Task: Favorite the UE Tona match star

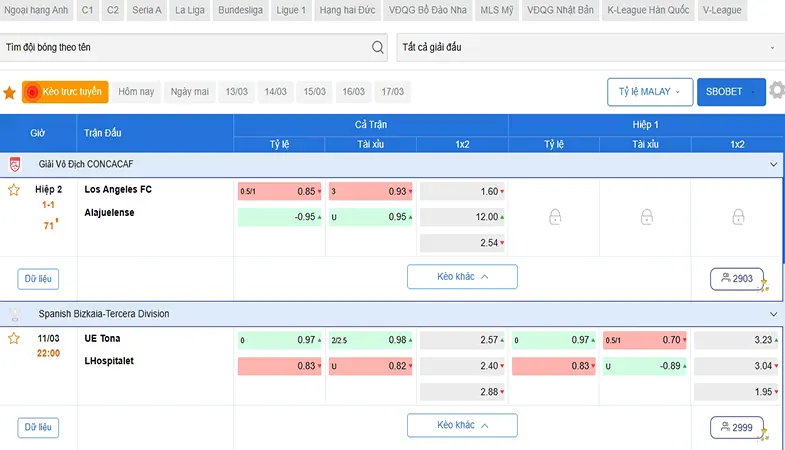Action: click(x=14, y=338)
